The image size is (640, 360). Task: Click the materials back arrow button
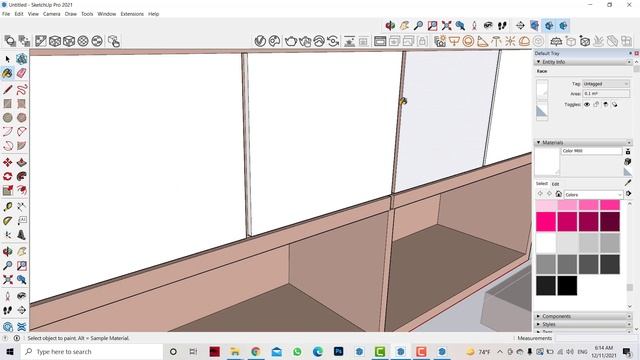pyautogui.click(x=540, y=194)
